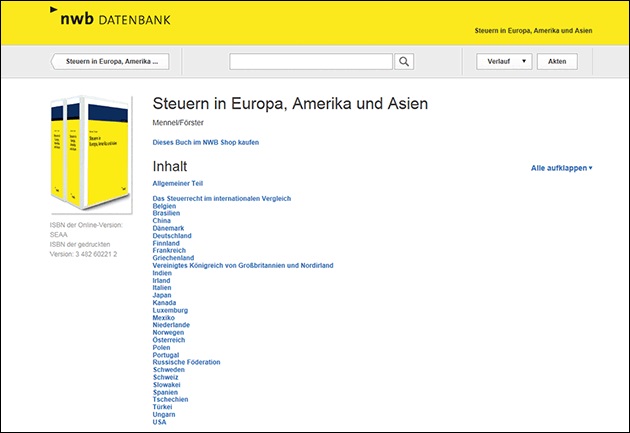The height and width of the screenshot is (433, 630).
Task: Open the 'Vereinigtes Königreich von Großbritannien und Nordirland' entry
Action: click(x=243, y=265)
